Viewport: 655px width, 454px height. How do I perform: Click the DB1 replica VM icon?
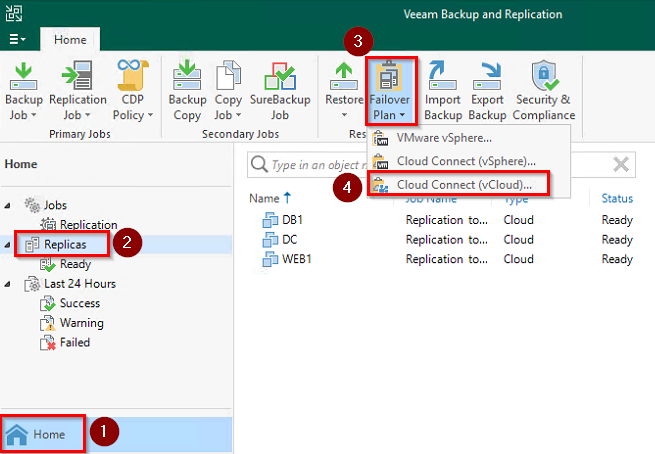(270, 220)
